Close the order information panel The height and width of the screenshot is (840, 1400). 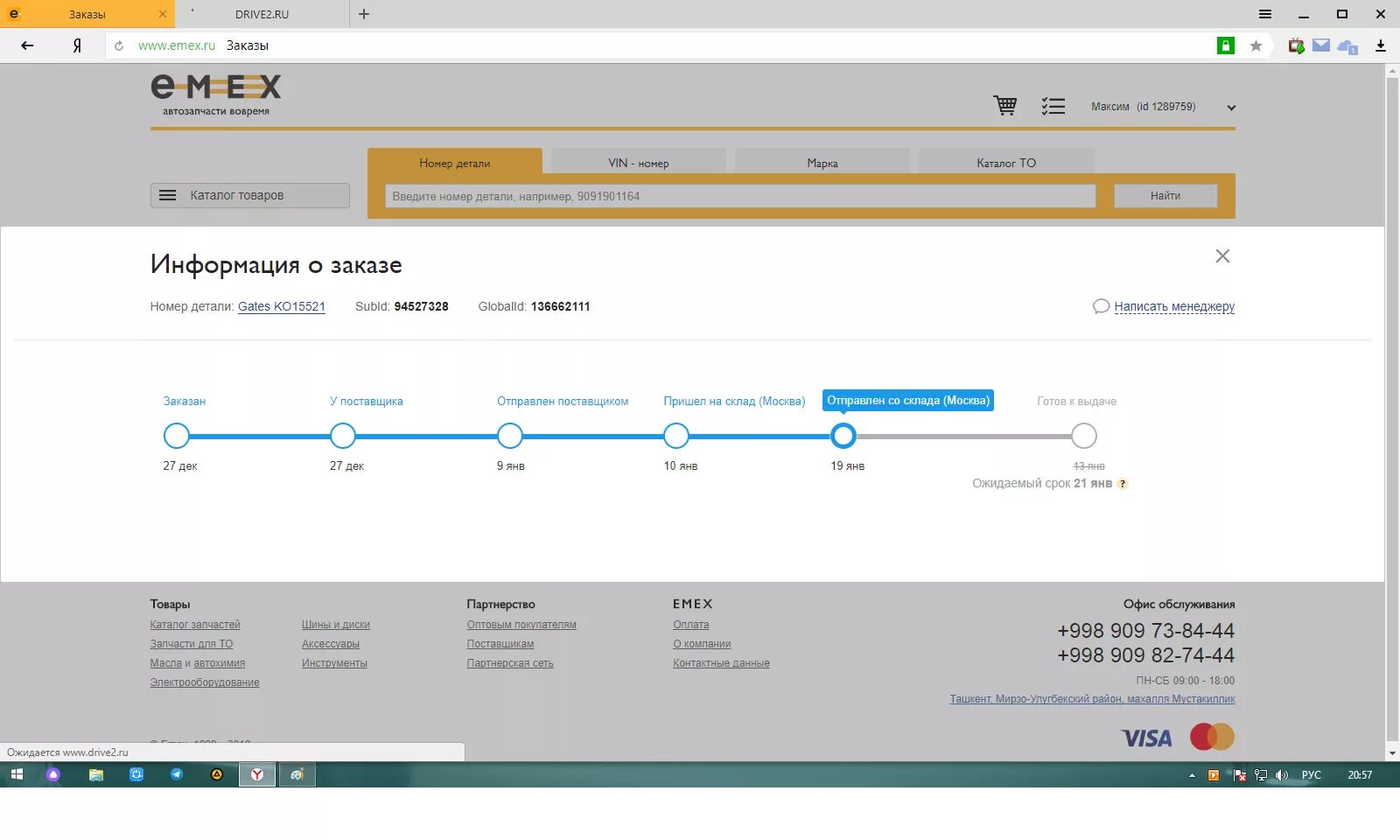[x=1222, y=255]
